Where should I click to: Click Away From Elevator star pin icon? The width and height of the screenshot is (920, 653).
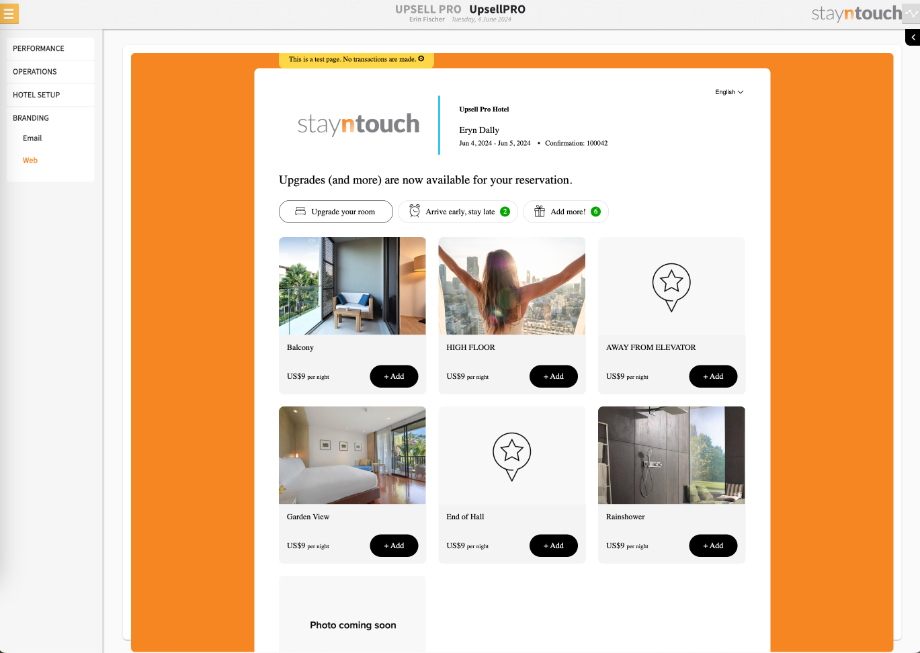point(671,287)
